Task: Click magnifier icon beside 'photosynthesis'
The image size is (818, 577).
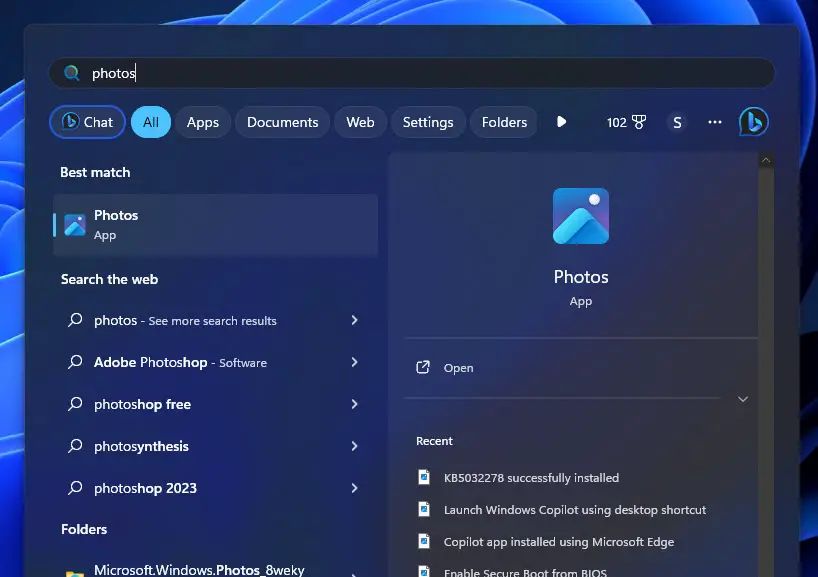Action: (x=75, y=446)
